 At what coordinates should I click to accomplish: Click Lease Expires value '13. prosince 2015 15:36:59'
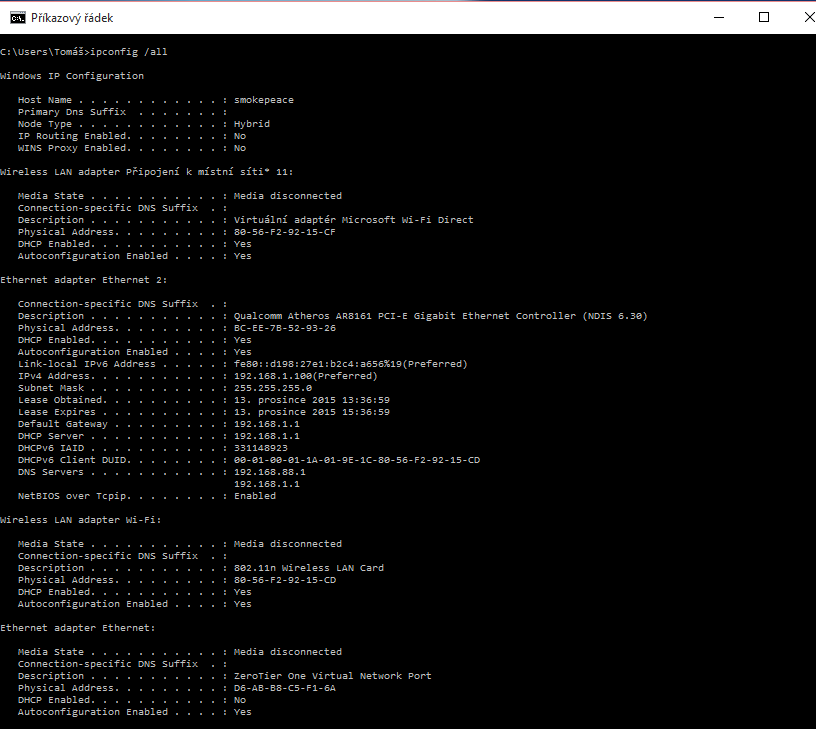(x=312, y=412)
